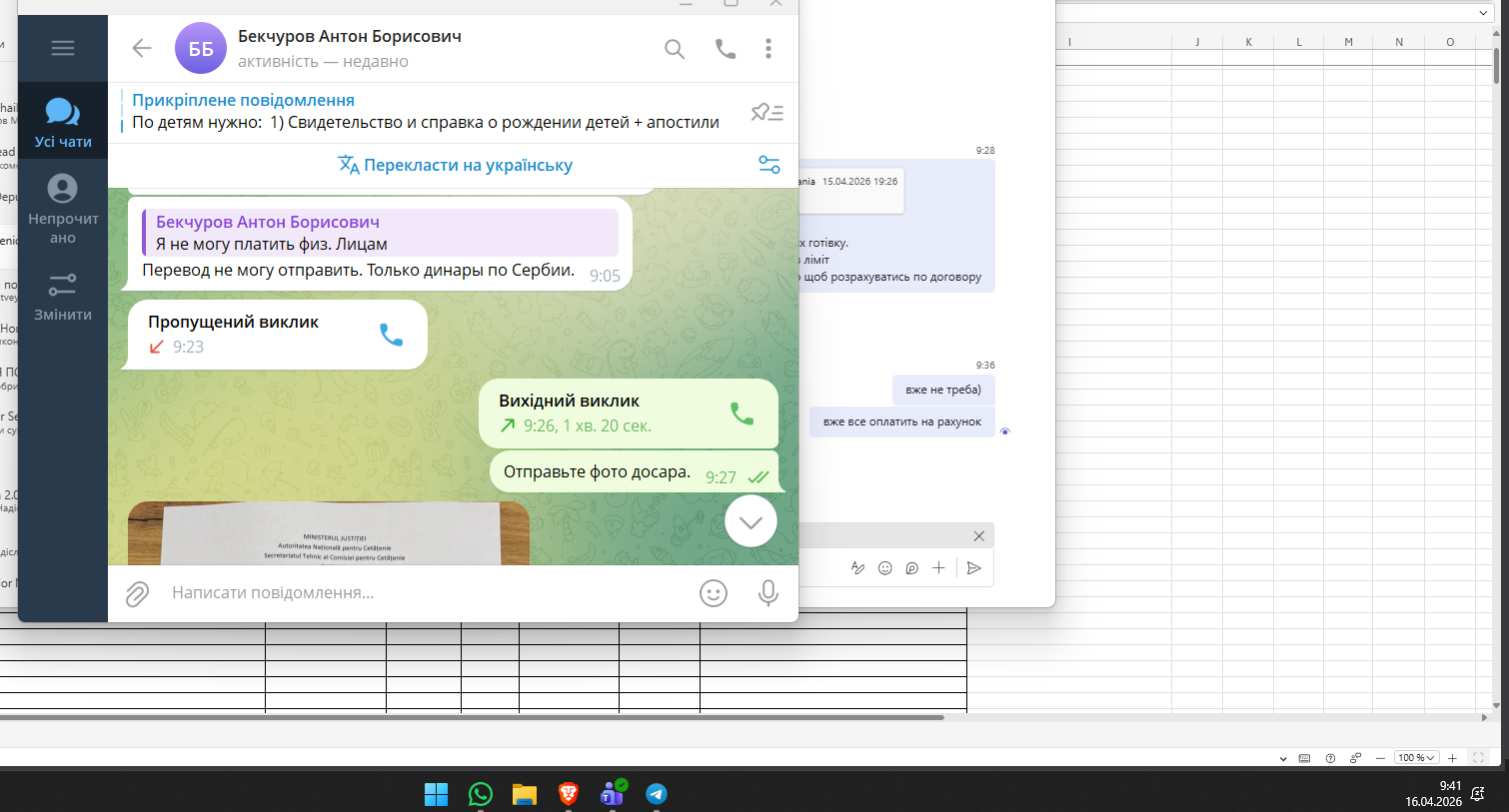Image resolution: width=1509 pixels, height=812 pixels.
Task: Send the message in Teams
Action: (974, 568)
